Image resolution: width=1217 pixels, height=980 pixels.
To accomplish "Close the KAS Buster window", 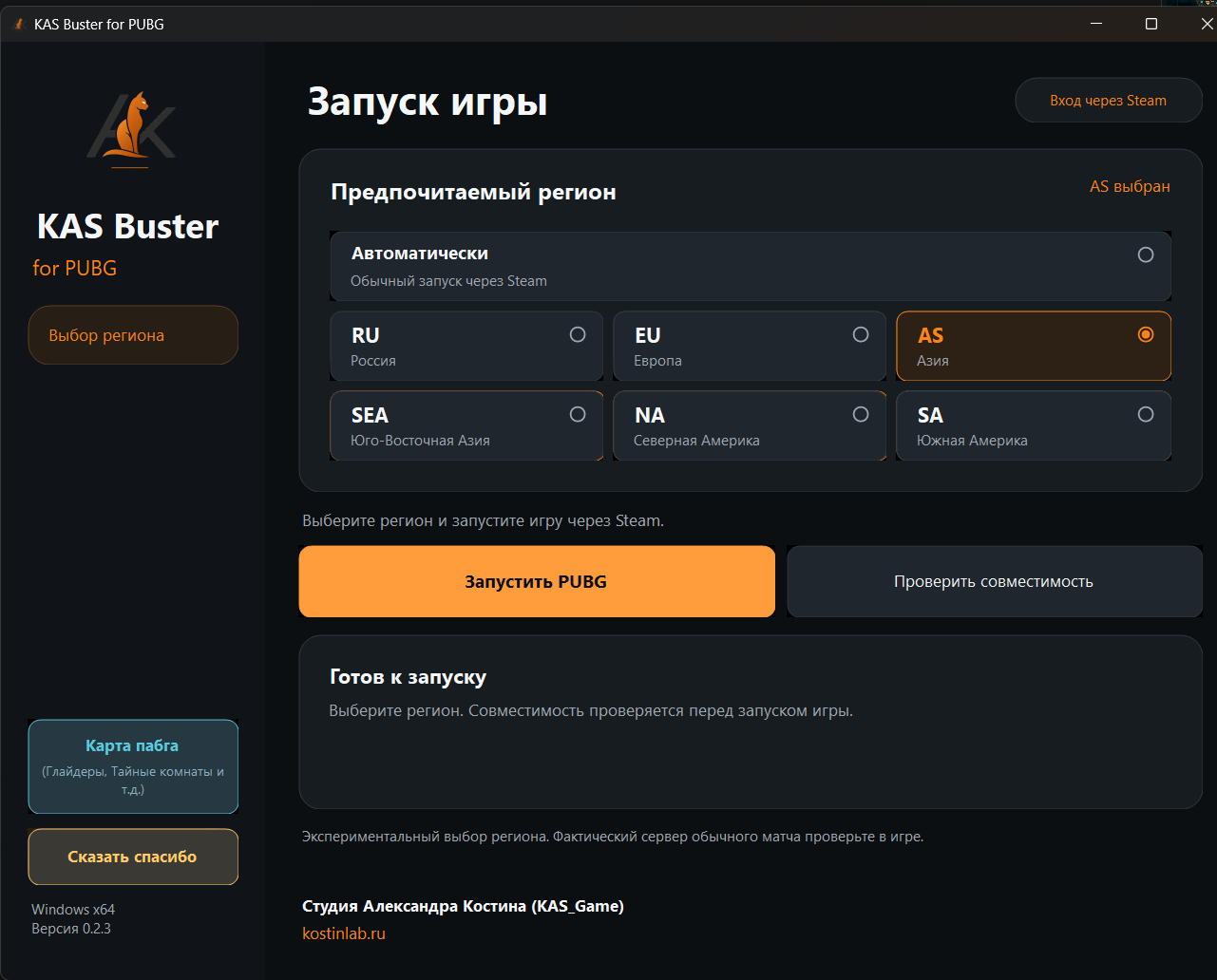I will 1207,24.
